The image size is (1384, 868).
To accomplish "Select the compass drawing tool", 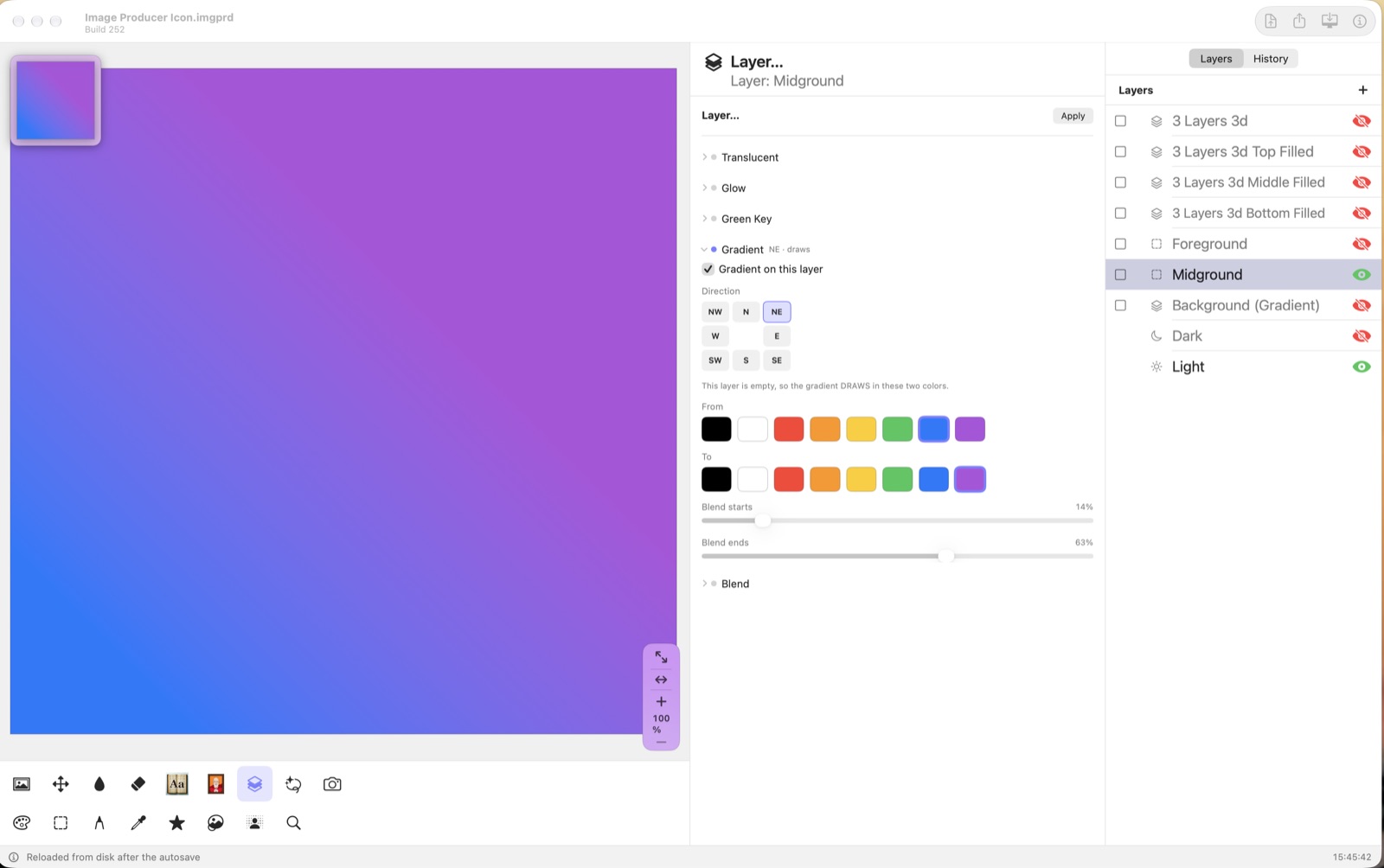I will tap(99, 823).
